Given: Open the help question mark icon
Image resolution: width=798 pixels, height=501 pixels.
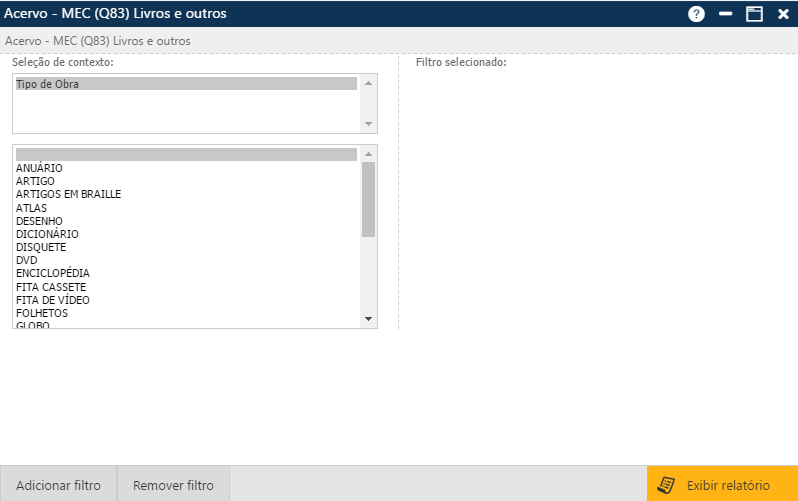Looking at the screenshot, I should click(696, 14).
